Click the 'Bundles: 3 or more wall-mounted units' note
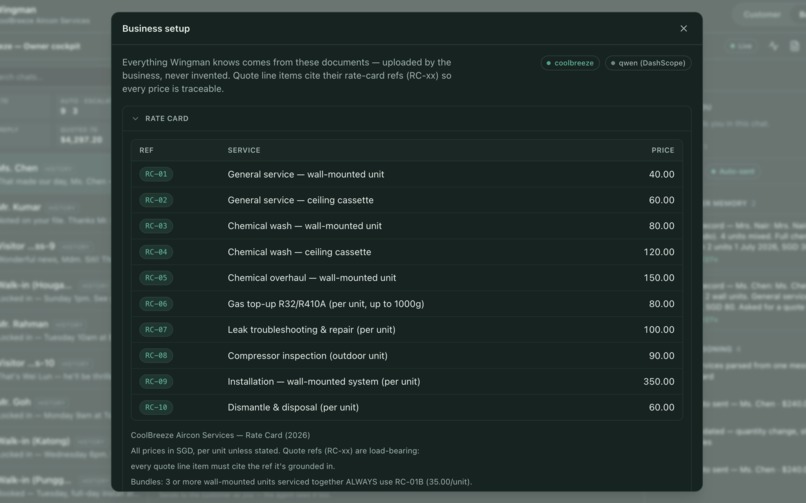Viewport: 806px width, 503px height. [301, 482]
